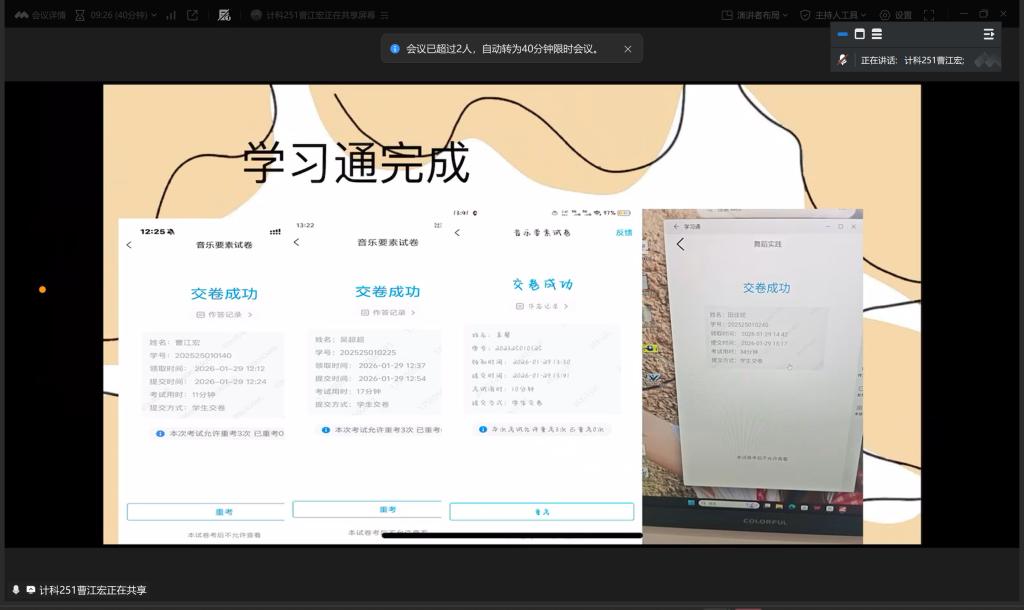Viewport: 1024px width, 610px height.
Task: Click the 计科251曹江宏正在共享 label at the bottom
Action: [x=92, y=590]
